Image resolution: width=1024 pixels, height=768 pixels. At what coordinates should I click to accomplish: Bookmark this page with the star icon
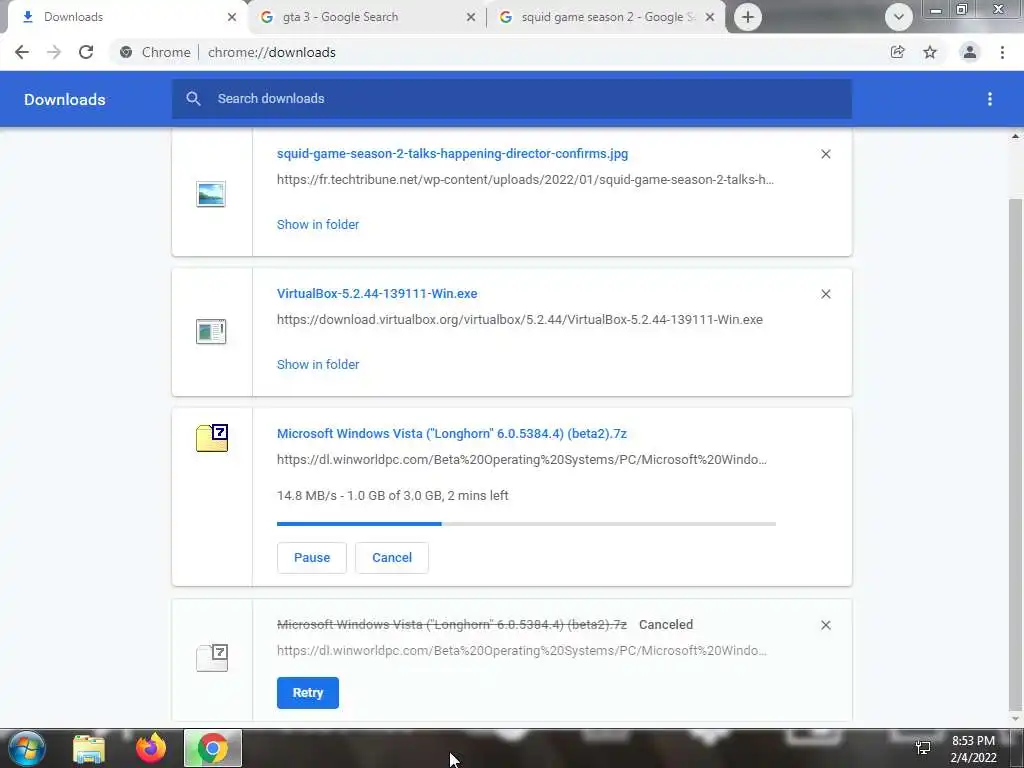pos(930,52)
